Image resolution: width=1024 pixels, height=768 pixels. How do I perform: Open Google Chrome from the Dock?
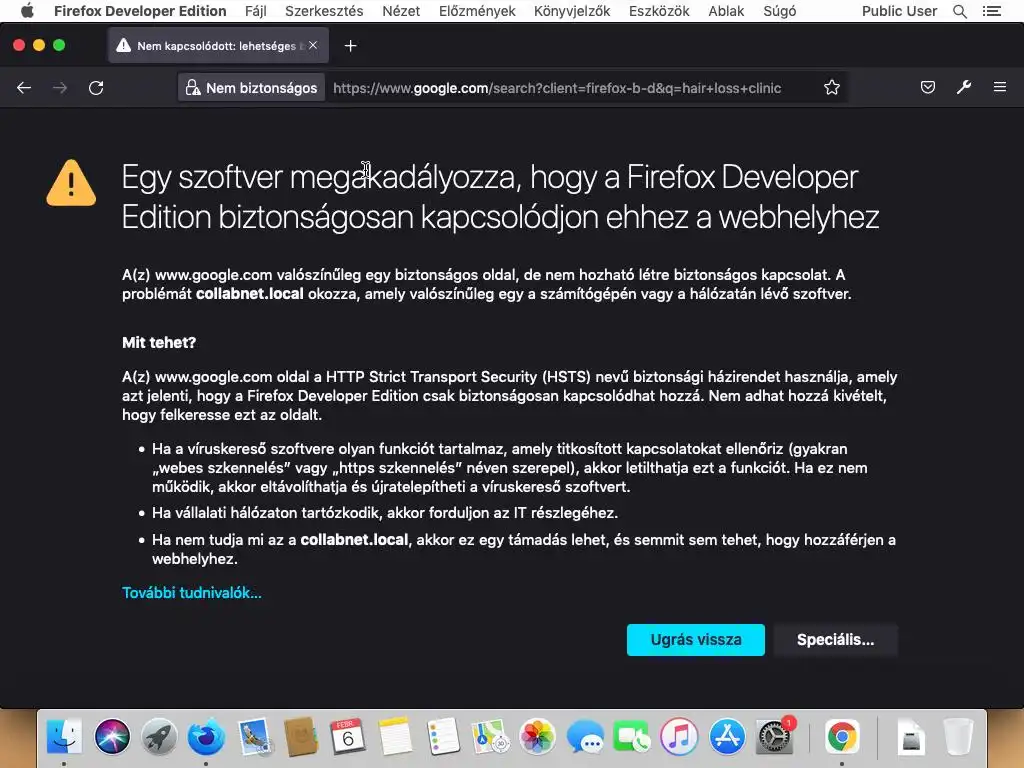pyautogui.click(x=842, y=737)
